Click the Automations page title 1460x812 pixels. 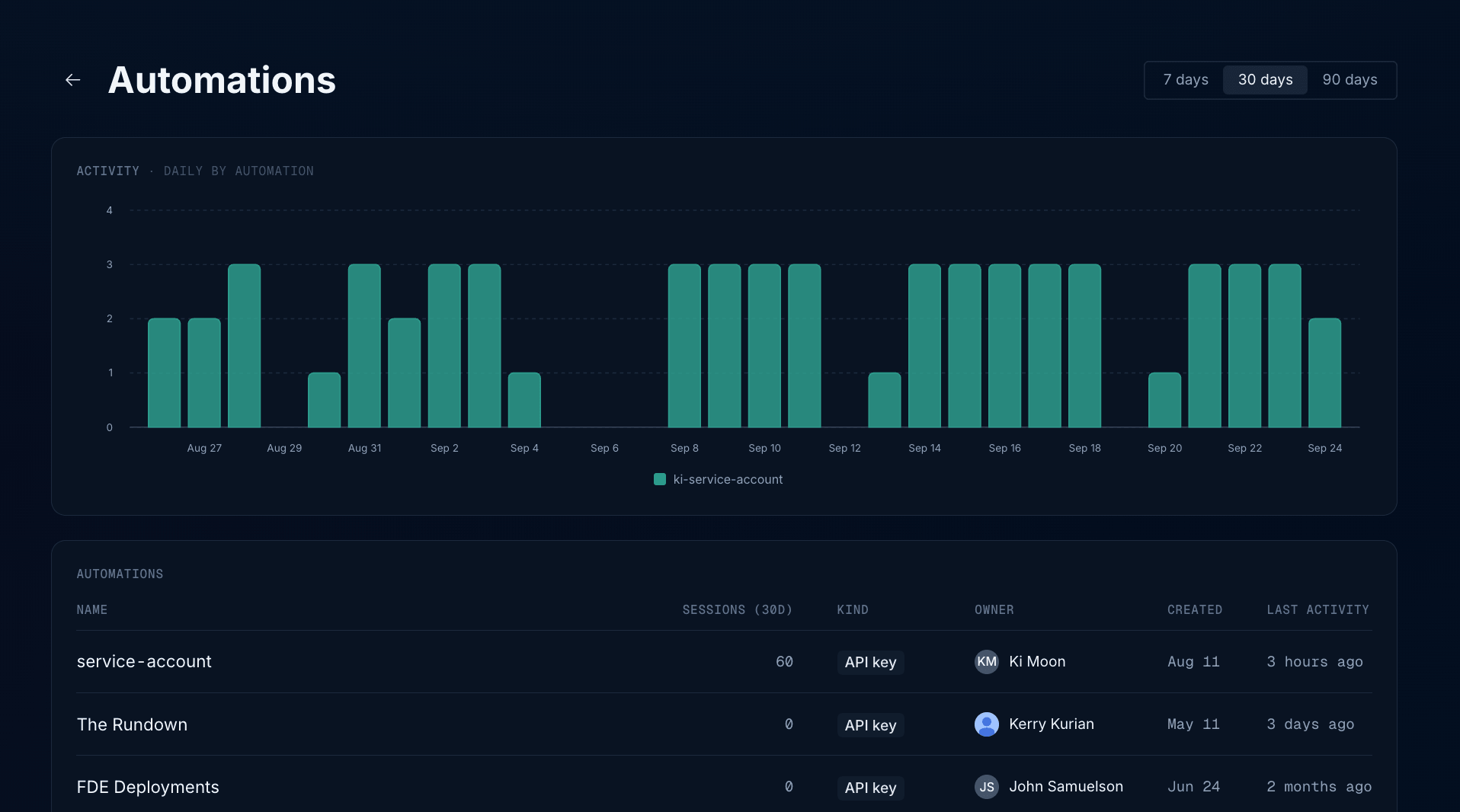pos(222,80)
